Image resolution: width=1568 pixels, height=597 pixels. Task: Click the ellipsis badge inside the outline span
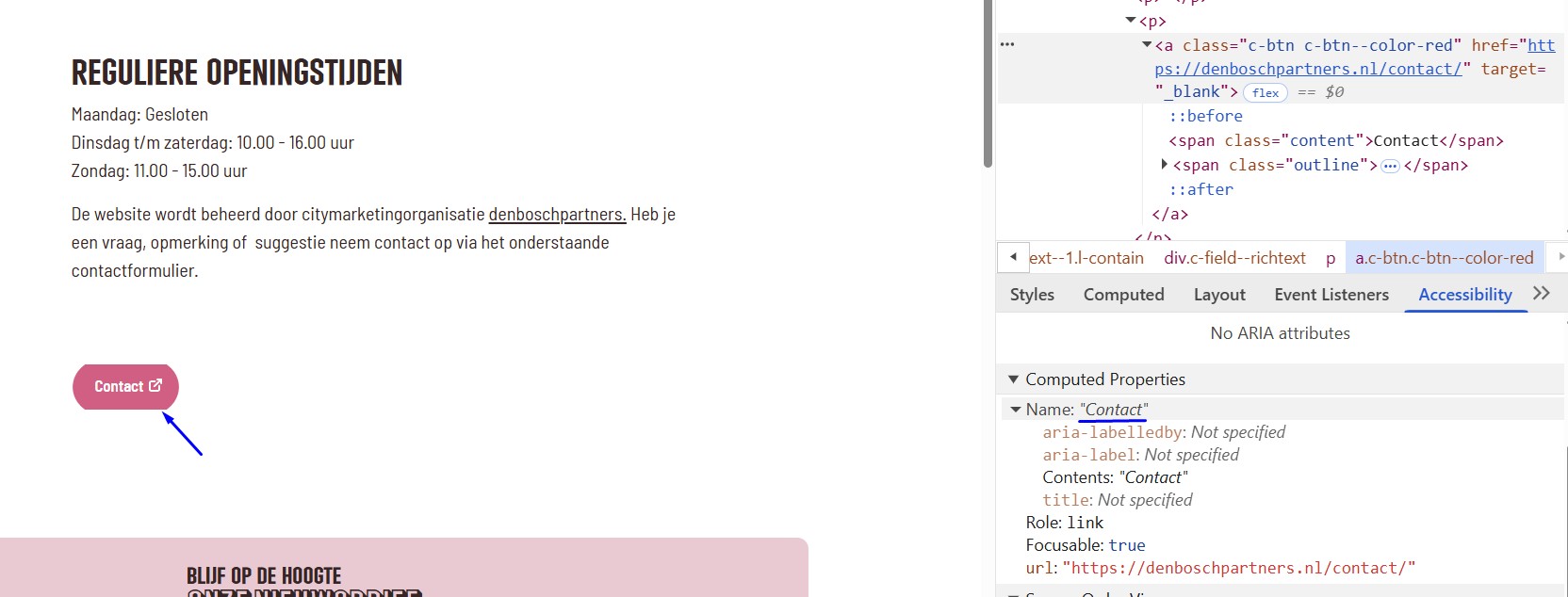[1390, 166]
